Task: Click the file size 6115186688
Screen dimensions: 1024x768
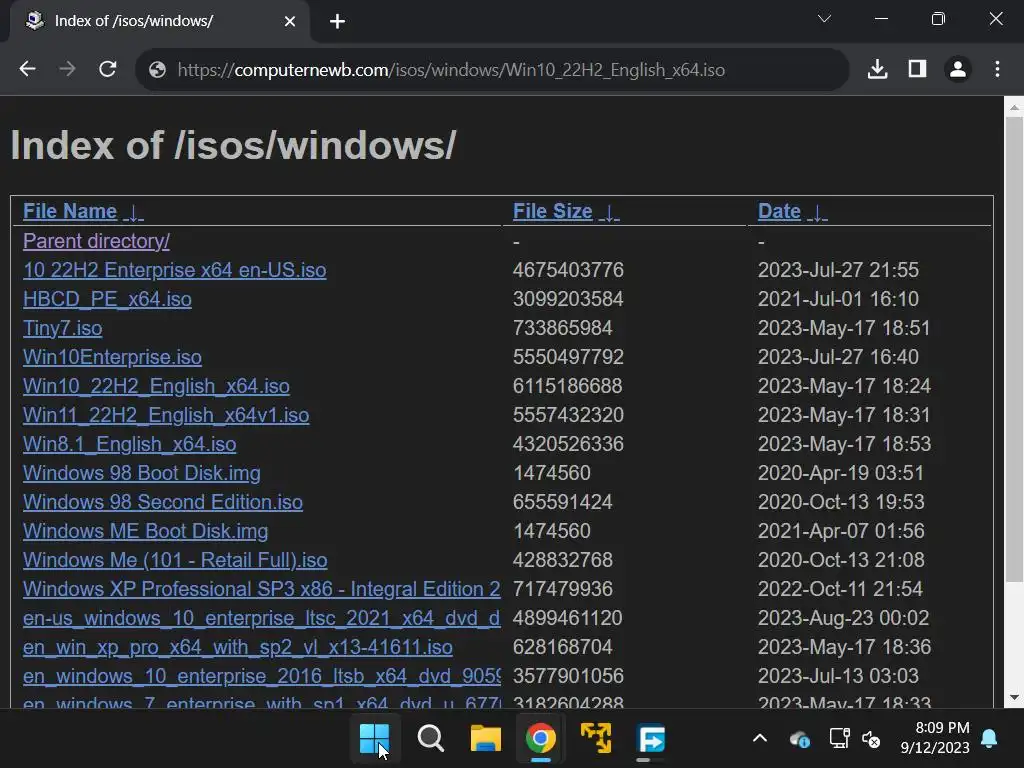Action: click(x=568, y=386)
